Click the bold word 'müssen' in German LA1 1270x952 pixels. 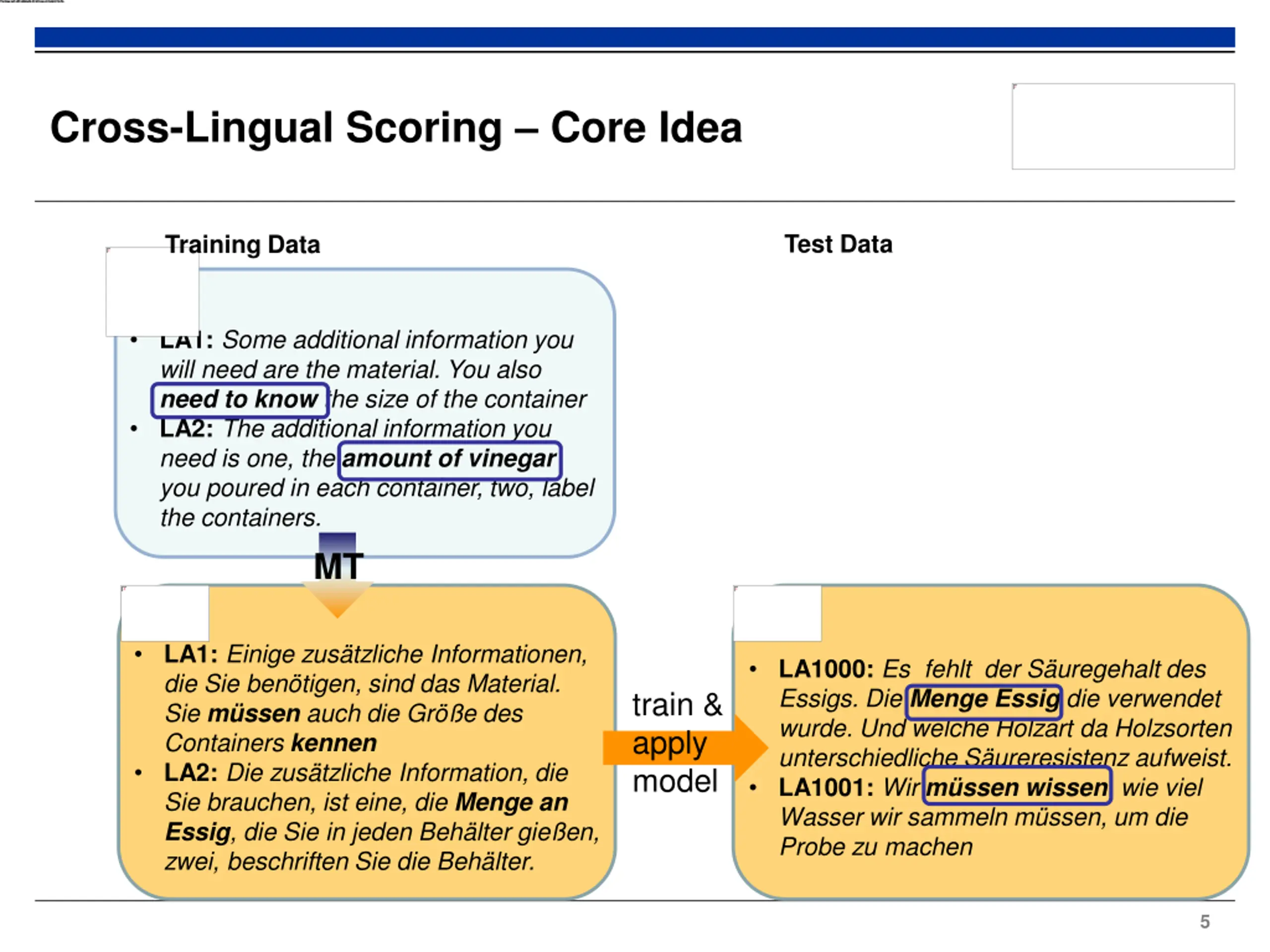click(x=254, y=714)
